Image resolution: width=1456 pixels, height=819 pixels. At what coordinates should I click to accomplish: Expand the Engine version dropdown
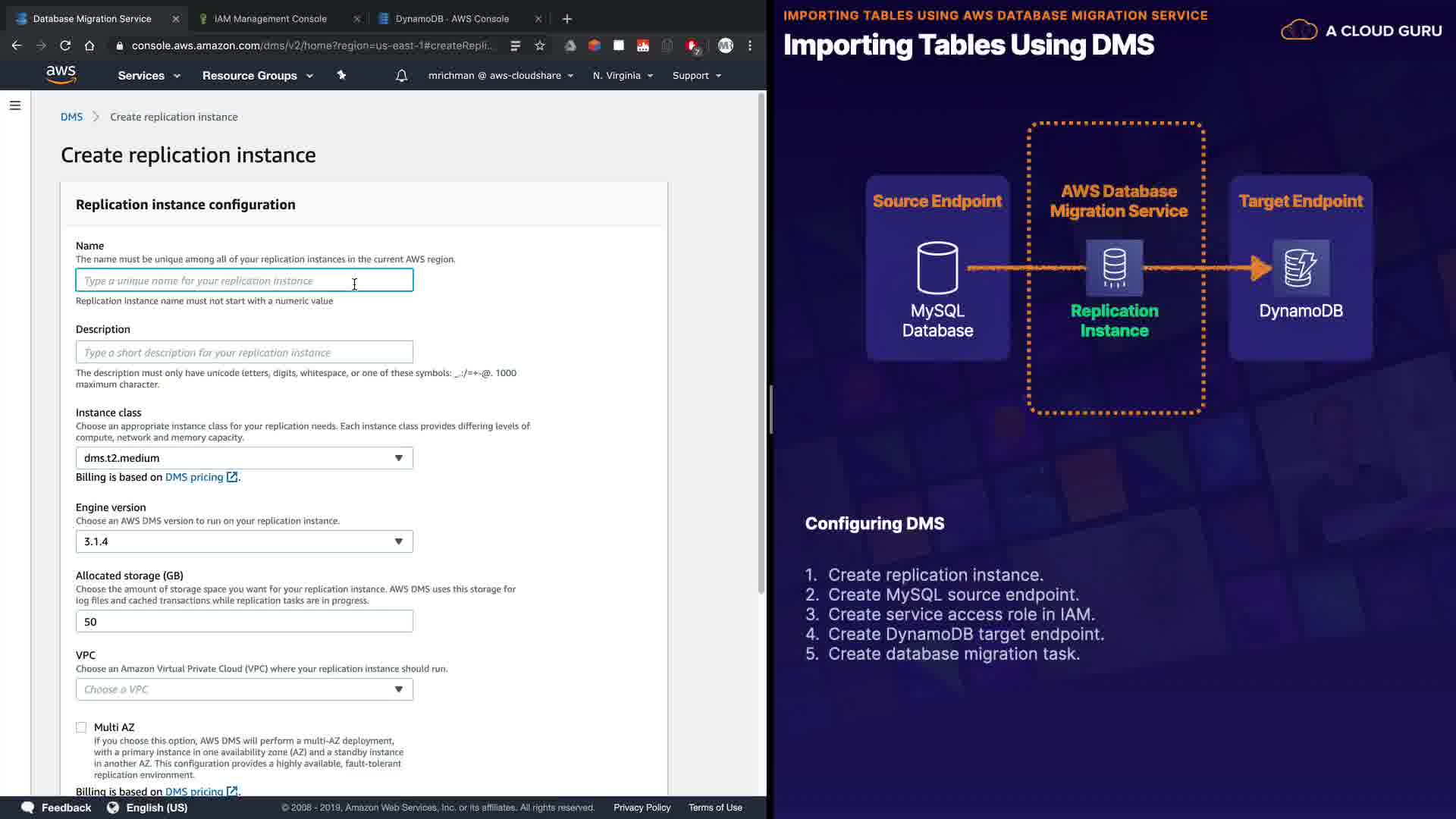point(244,541)
